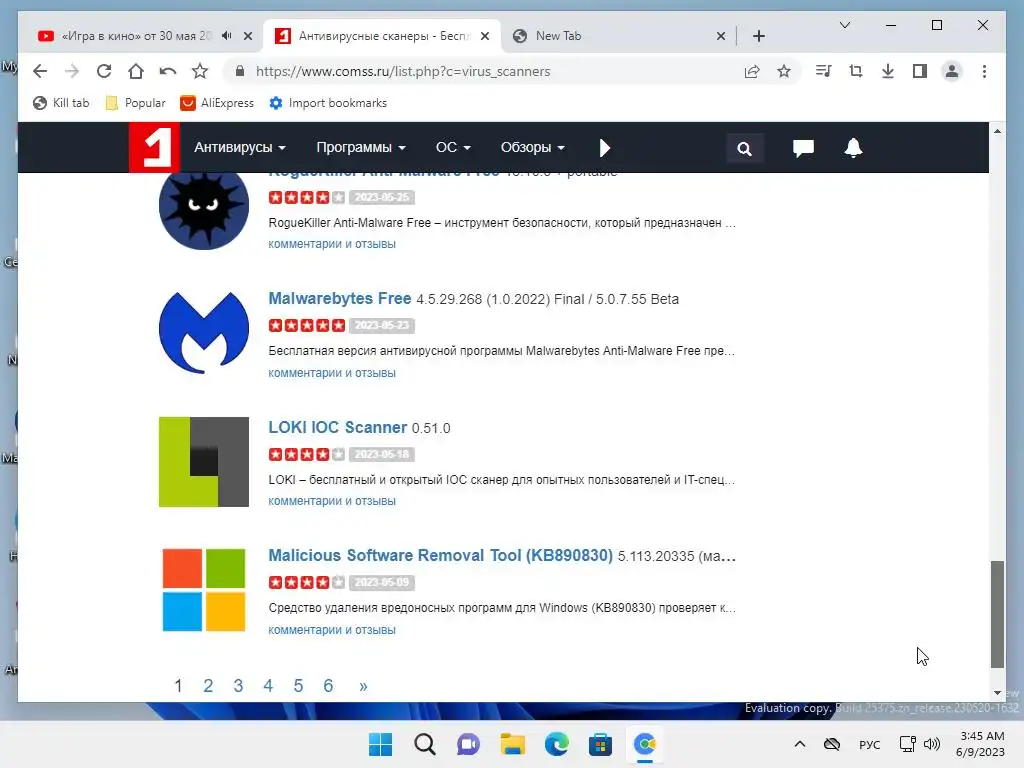Open comments for RogueKiller Anti-Malware
The width and height of the screenshot is (1024, 768).
coord(332,244)
